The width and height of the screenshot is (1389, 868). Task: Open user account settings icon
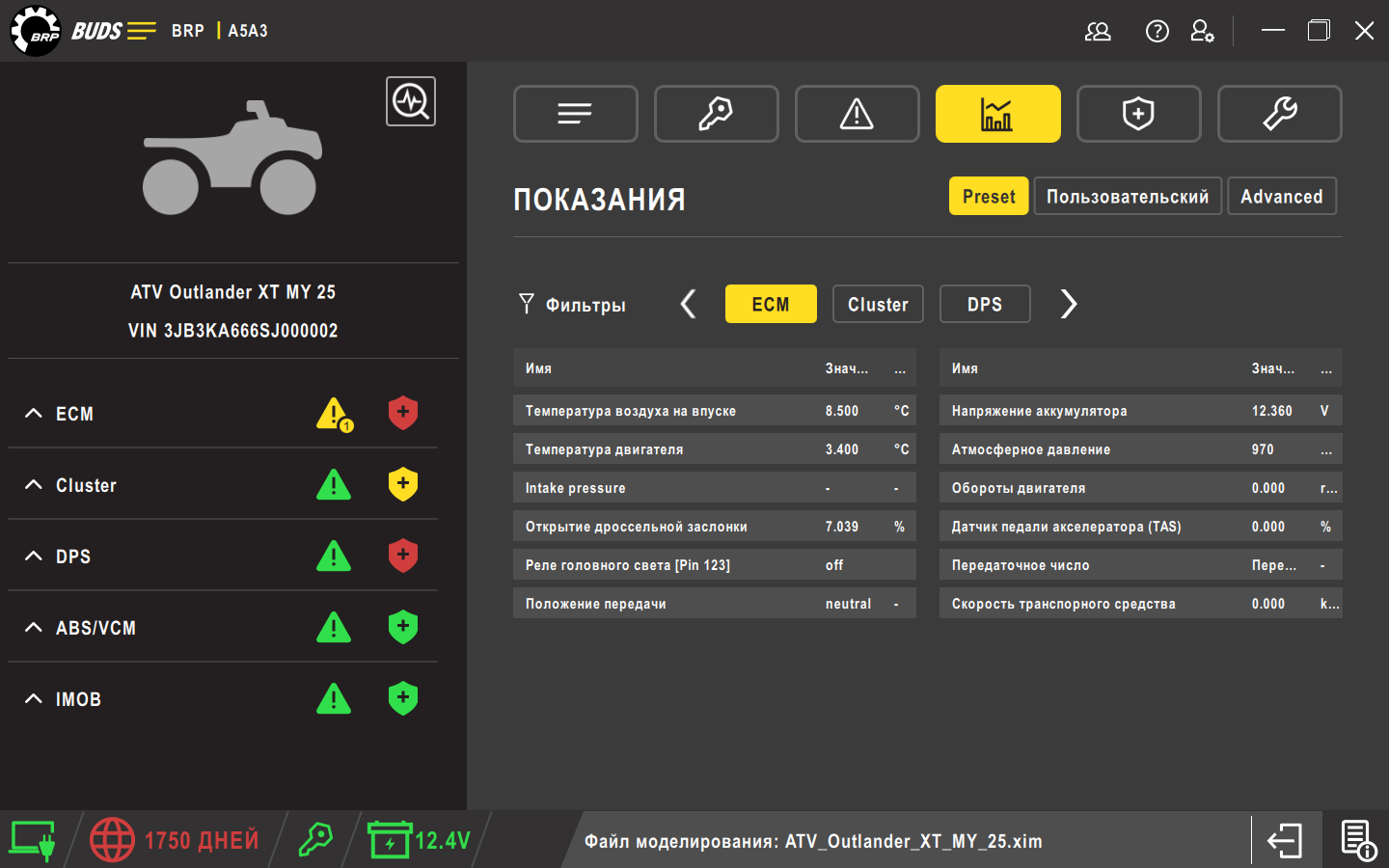(1202, 31)
